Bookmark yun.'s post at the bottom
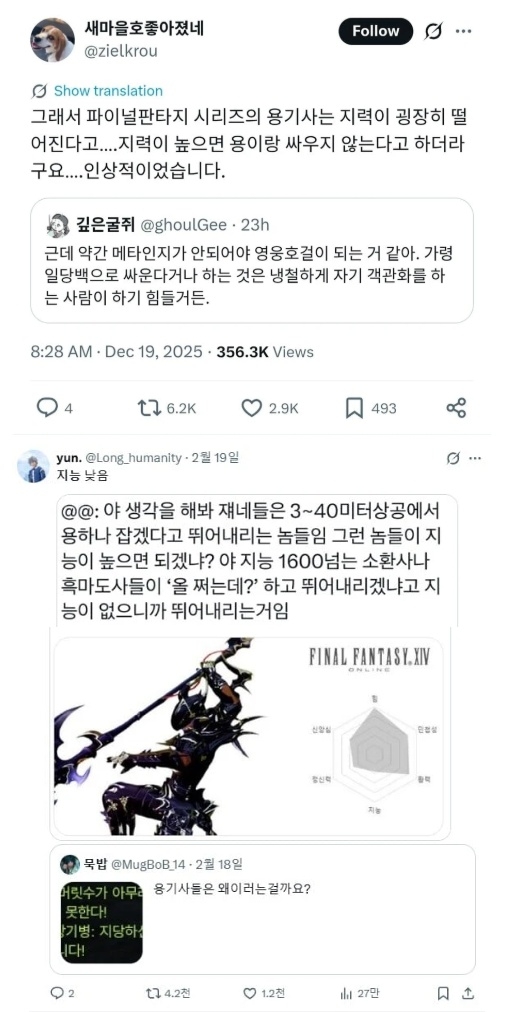The width and height of the screenshot is (516, 1012). click(443, 993)
